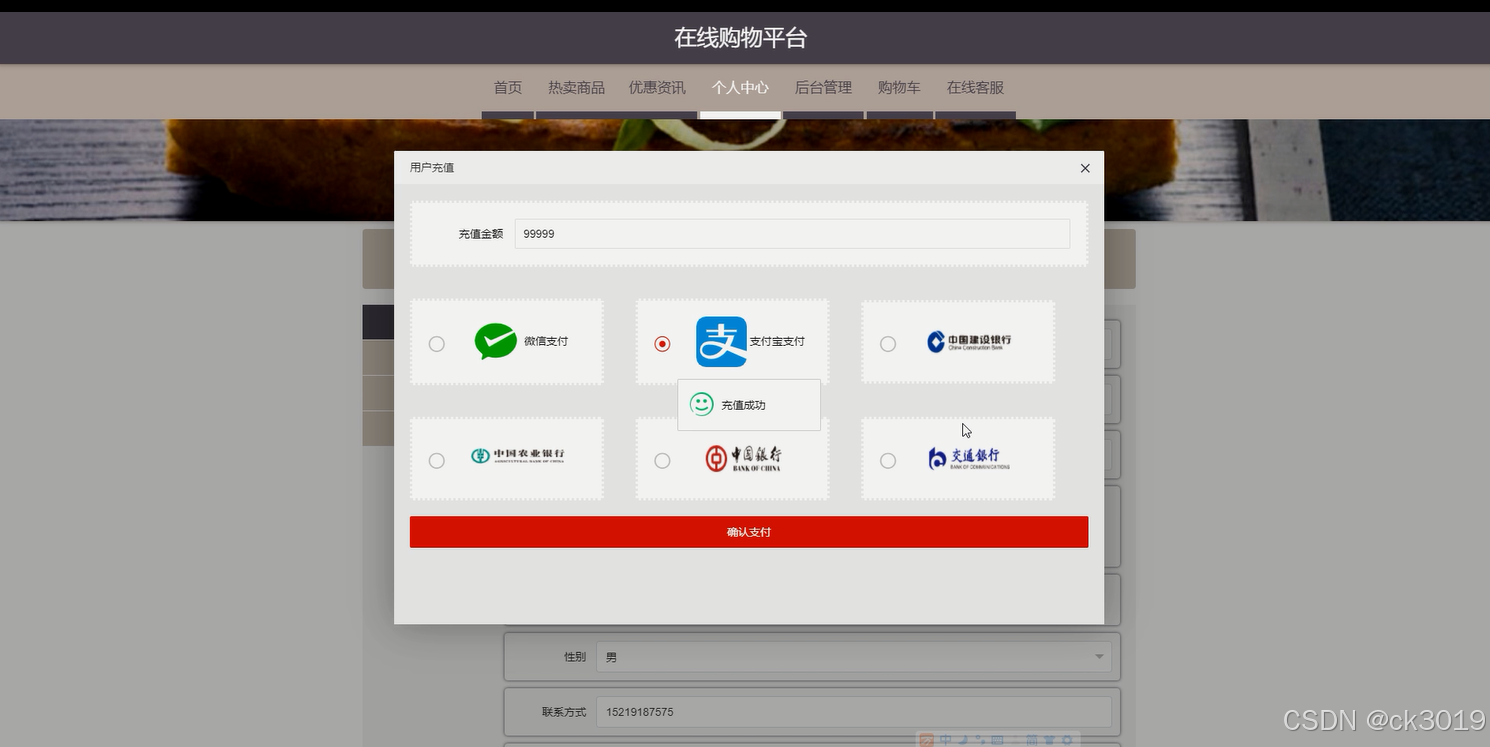This screenshot has height=747, width=1490.
Task: Click the blue Alipay logo
Action: (721, 342)
